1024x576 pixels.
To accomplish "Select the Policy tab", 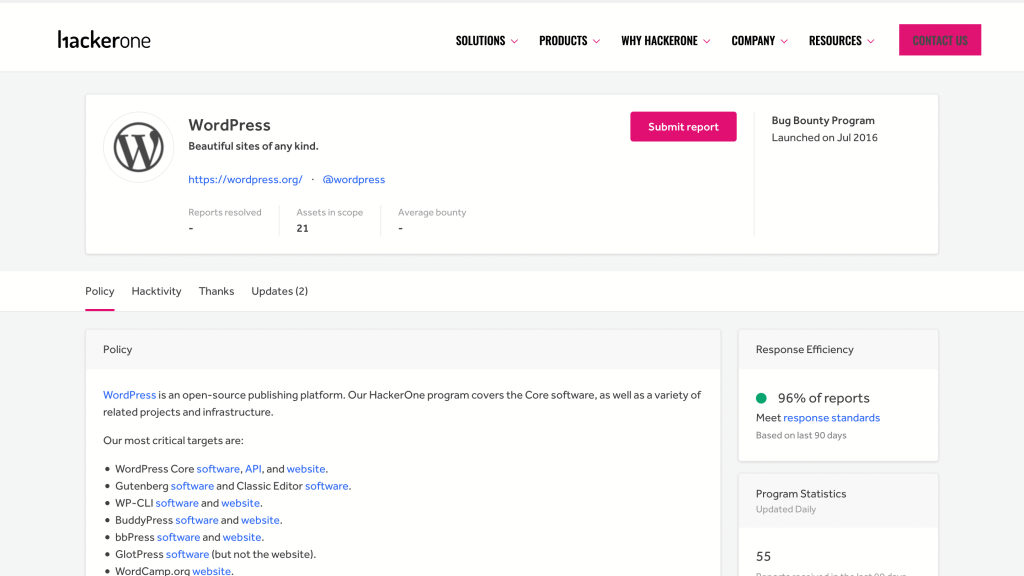I will pos(100,291).
